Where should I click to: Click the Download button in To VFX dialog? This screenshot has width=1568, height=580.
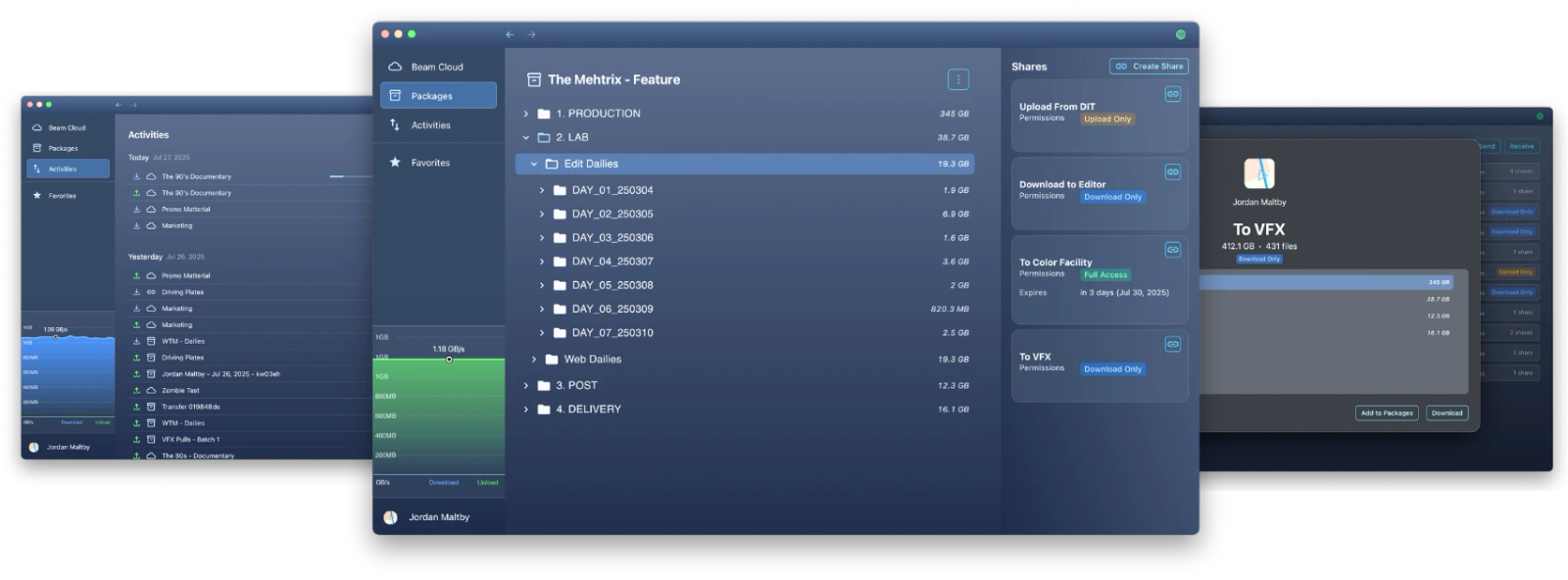[1446, 412]
